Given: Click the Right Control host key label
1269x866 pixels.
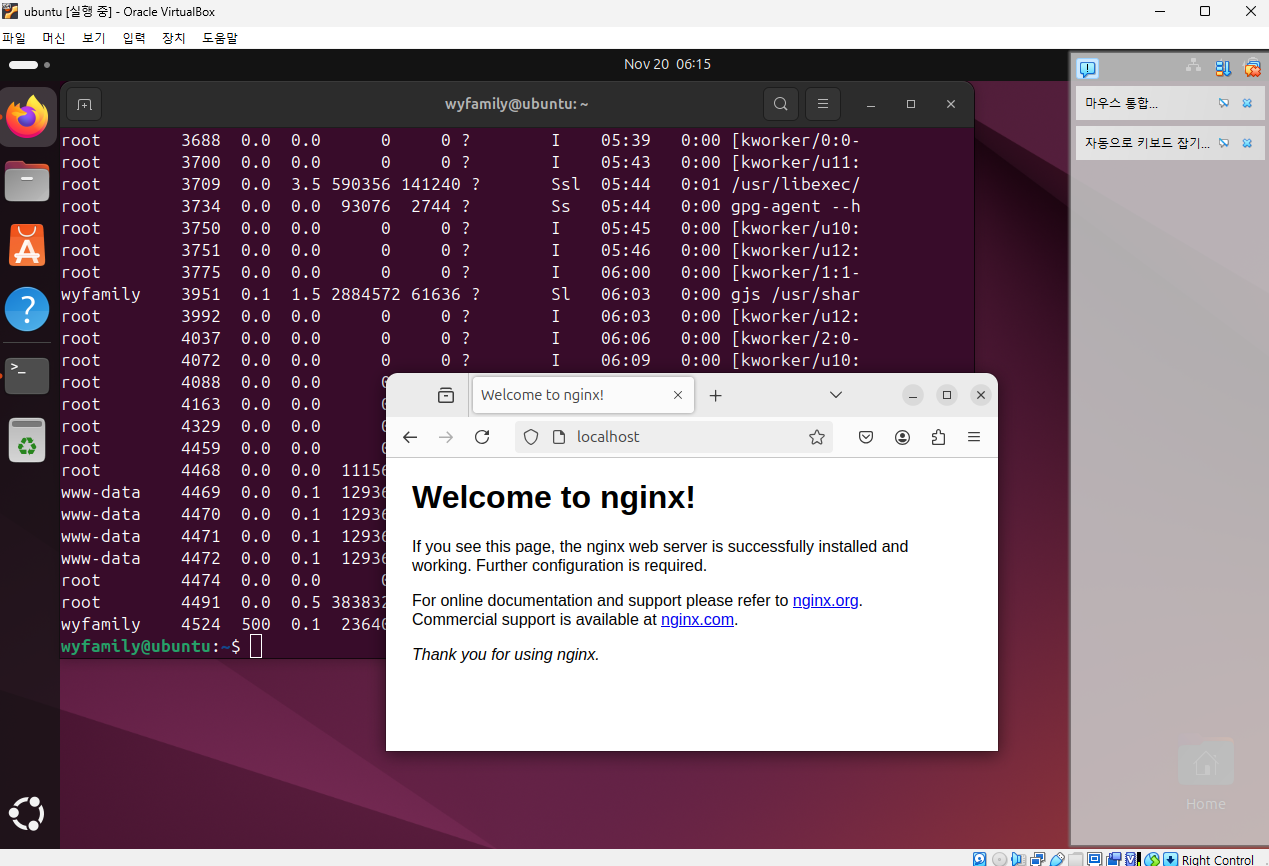Looking at the screenshot, I should [1217, 860].
